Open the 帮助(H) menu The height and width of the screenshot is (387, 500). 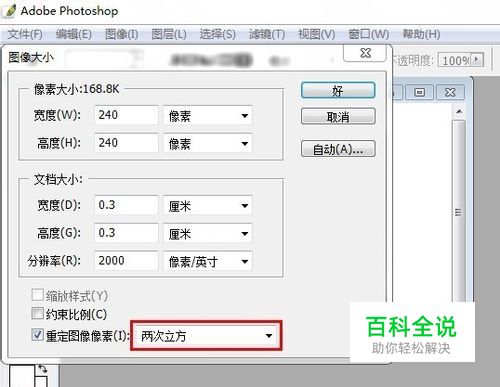(x=421, y=34)
